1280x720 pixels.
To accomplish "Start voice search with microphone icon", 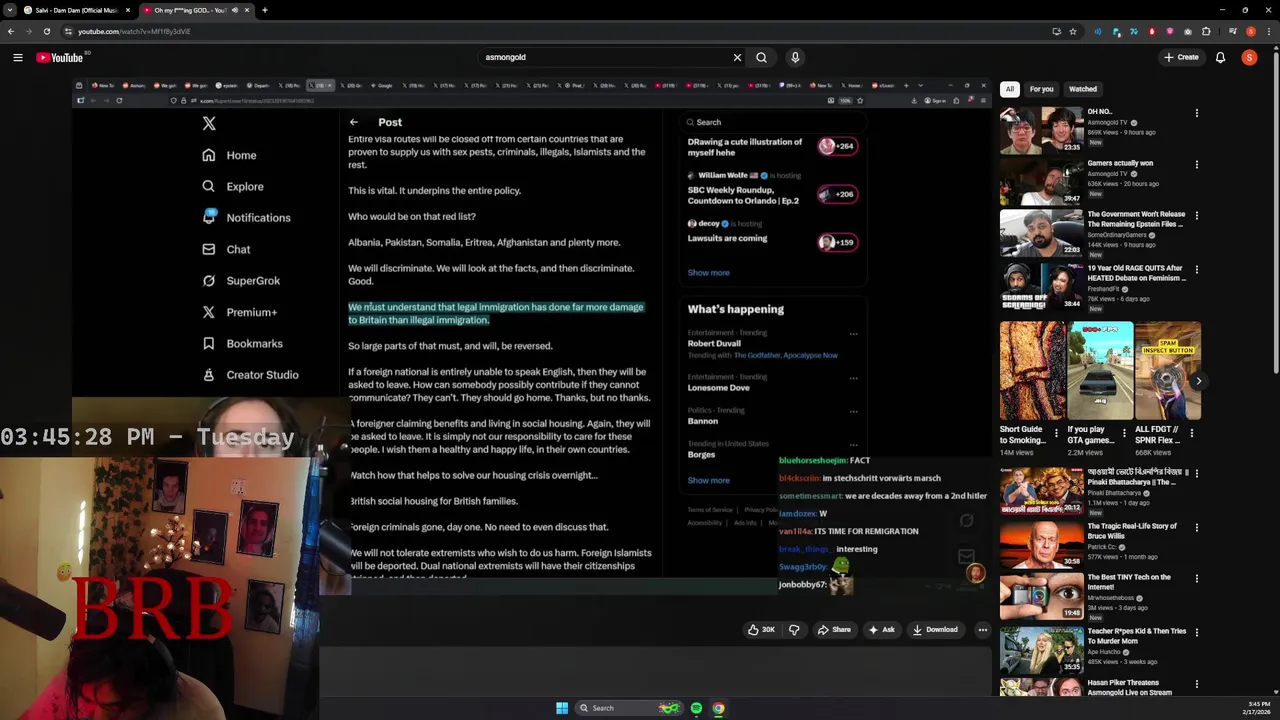I will (795, 58).
